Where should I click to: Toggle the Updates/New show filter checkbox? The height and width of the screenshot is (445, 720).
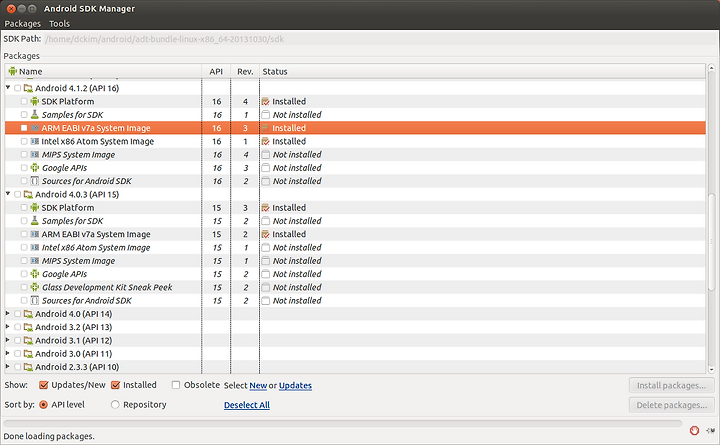pos(44,385)
